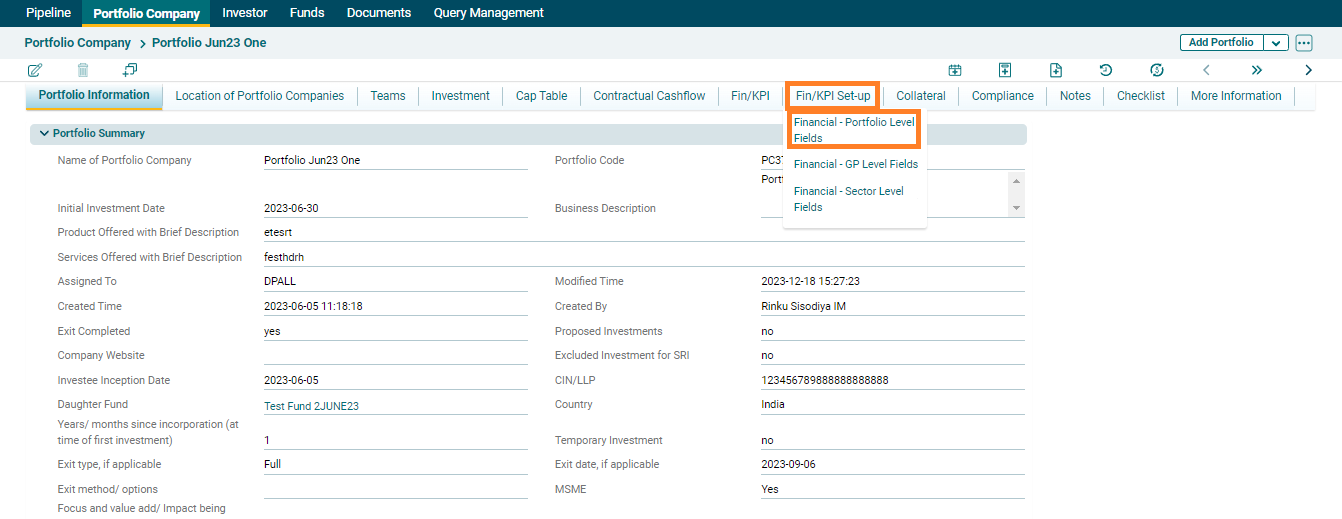
Task: Click the double chevron forward icon
Action: (x=1257, y=70)
